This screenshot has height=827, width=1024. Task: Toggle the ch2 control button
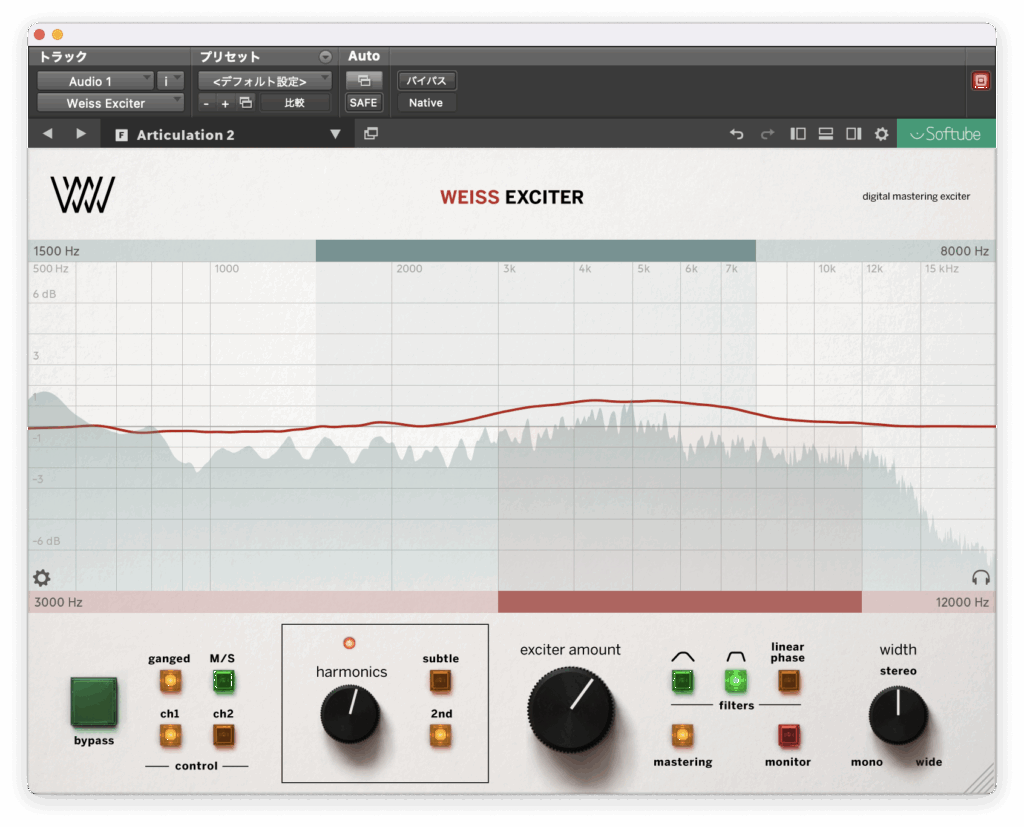223,736
